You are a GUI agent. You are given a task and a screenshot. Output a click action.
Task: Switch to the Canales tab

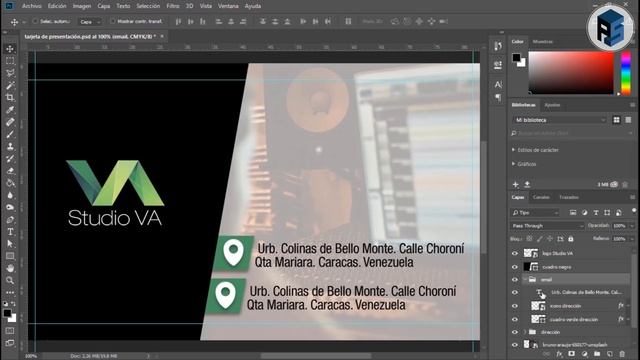click(541, 197)
